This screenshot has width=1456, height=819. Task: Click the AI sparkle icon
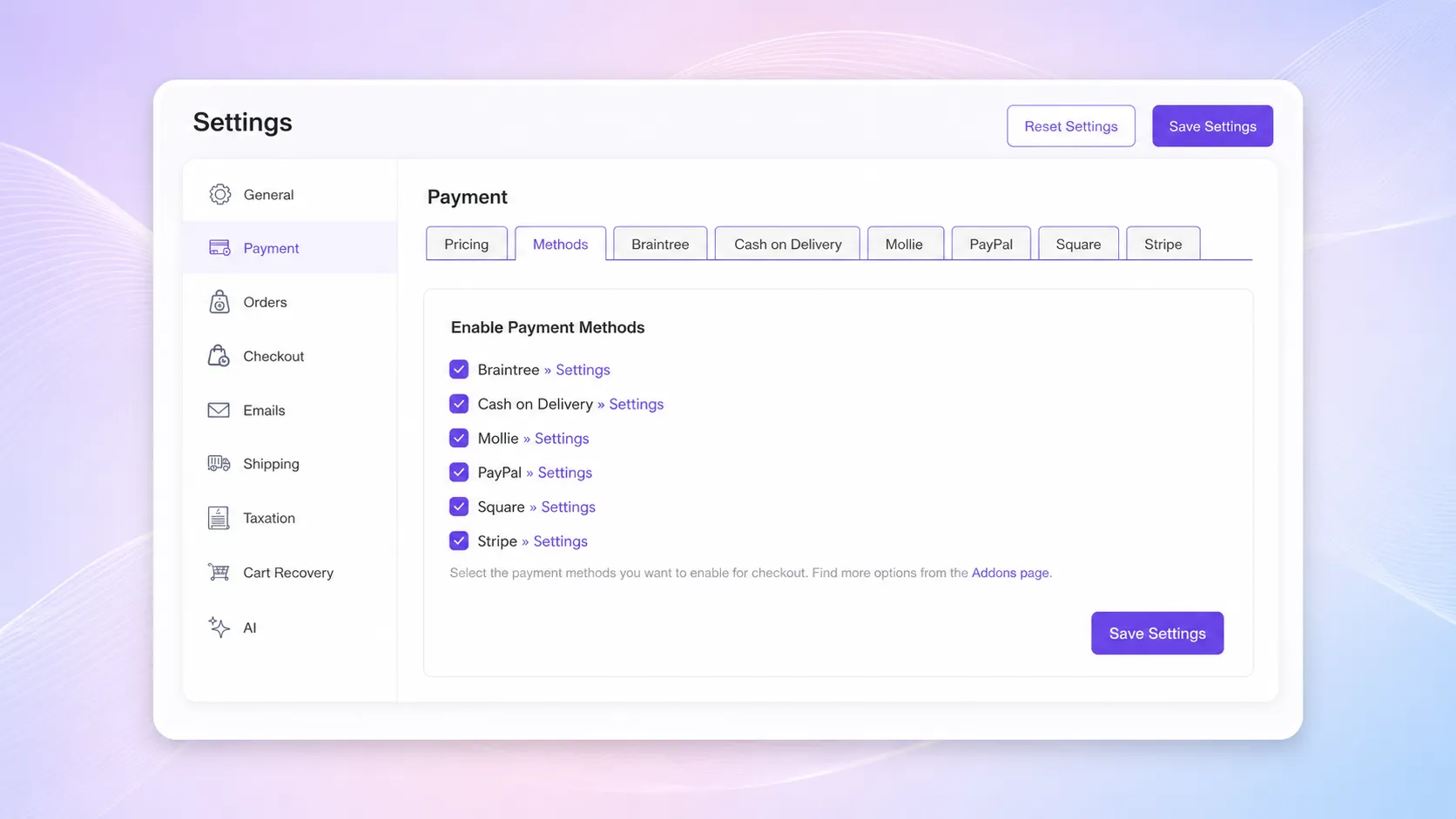219,628
